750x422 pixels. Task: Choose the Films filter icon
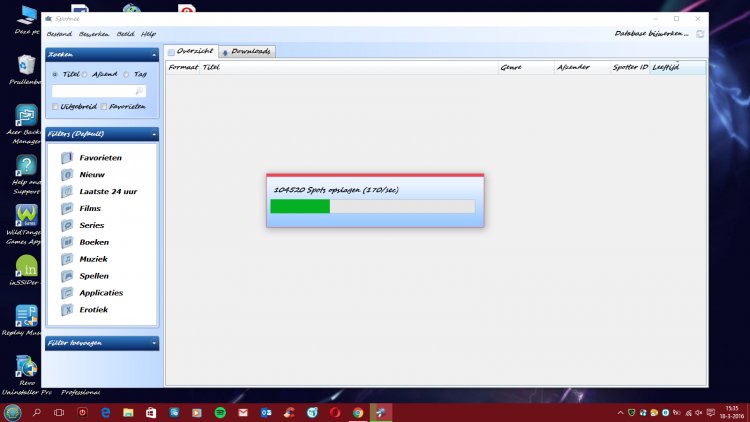(67, 208)
